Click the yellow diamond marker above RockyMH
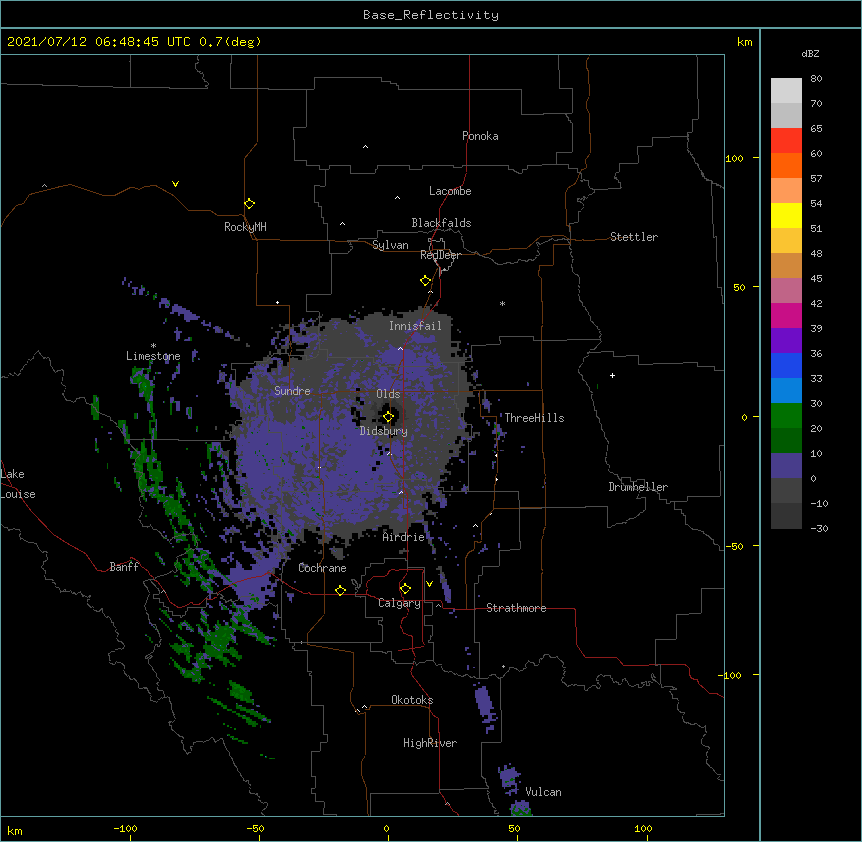The height and width of the screenshot is (842, 862). pyautogui.click(x=249, y=204)
